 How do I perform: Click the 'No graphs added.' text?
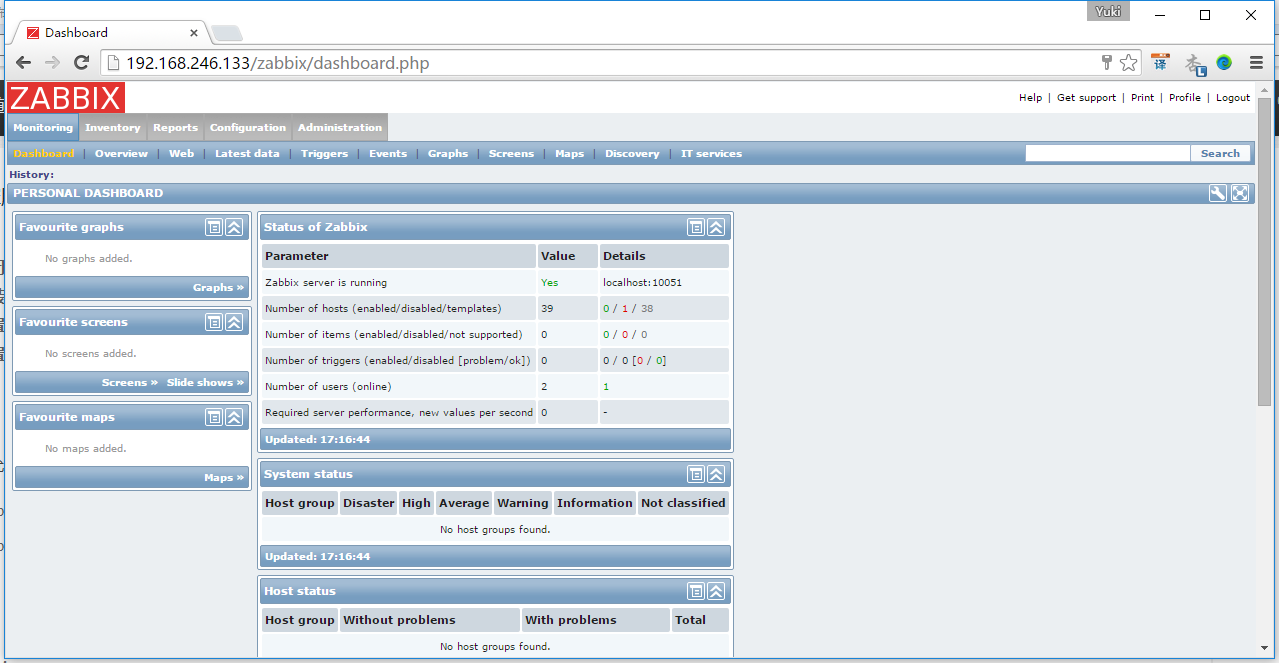pos(89,259)
